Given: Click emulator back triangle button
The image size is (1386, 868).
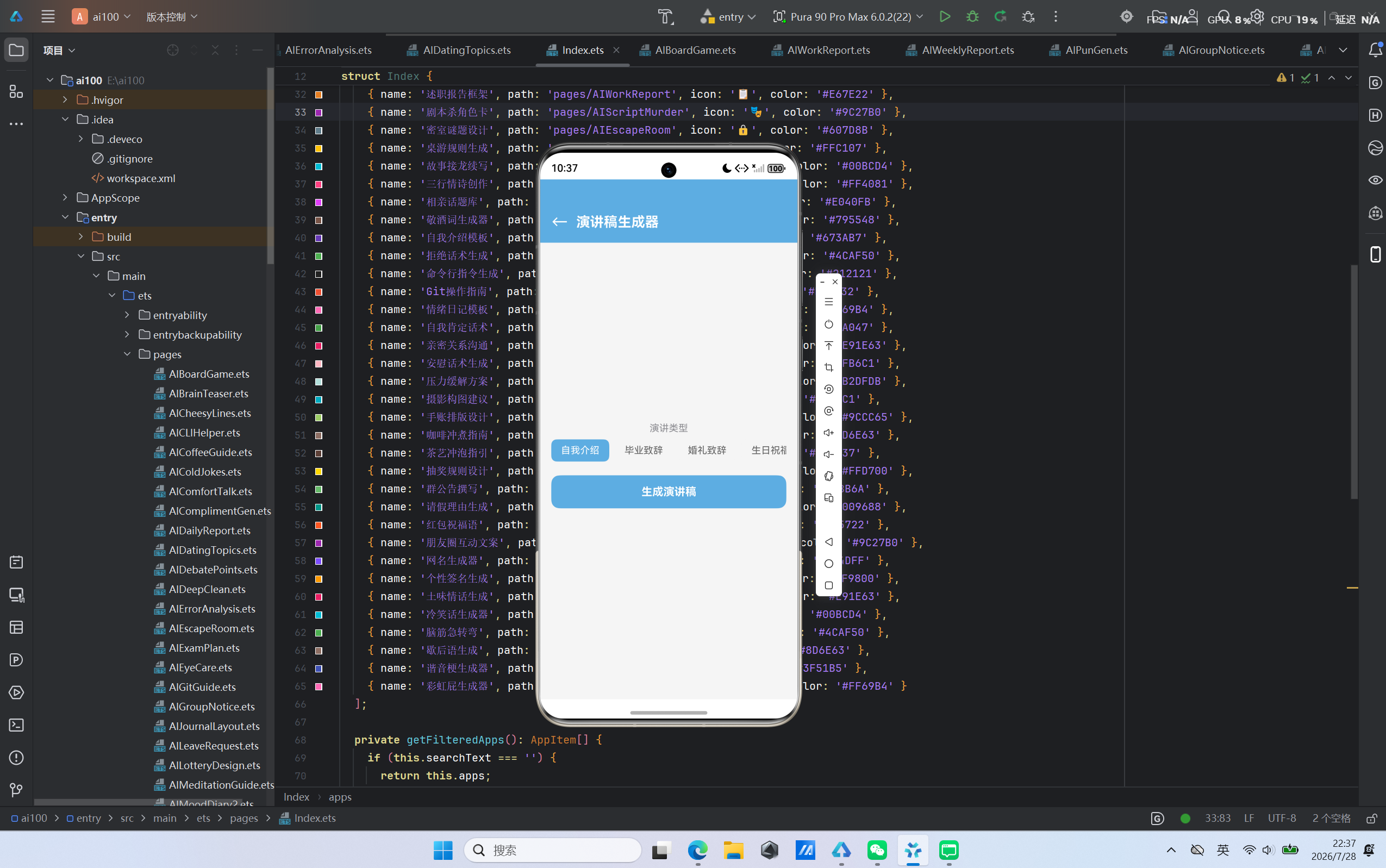Looking at the screenshot, I should pyautogui.click(x=828, y=541).
